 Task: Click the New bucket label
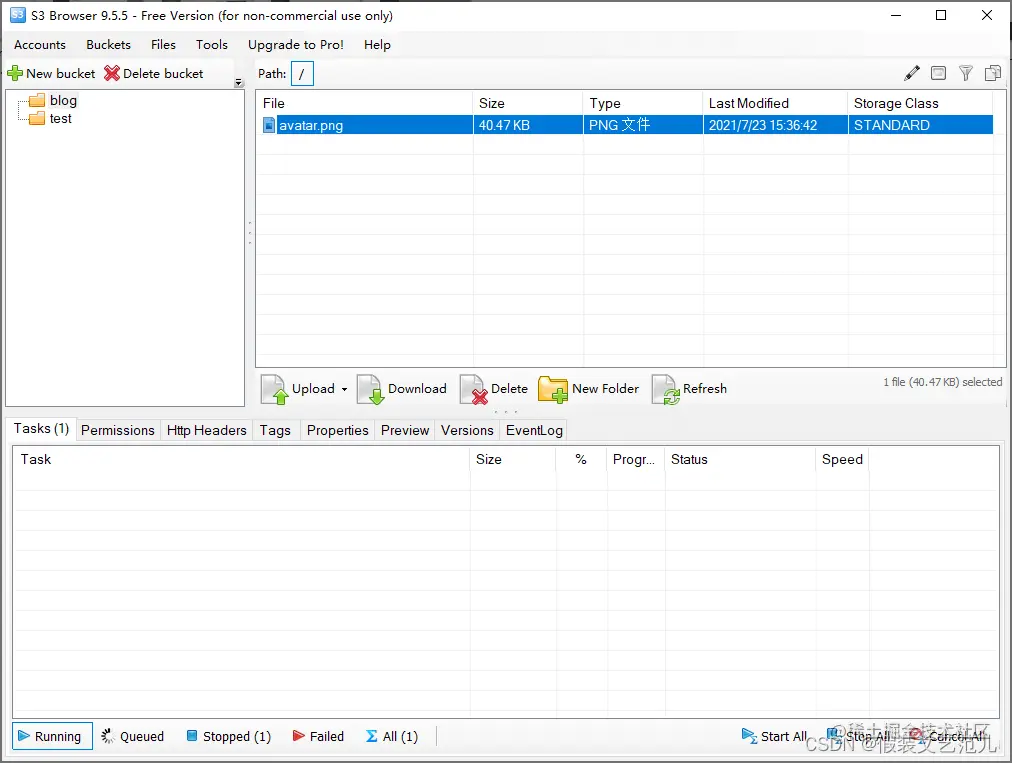point(61,74)
